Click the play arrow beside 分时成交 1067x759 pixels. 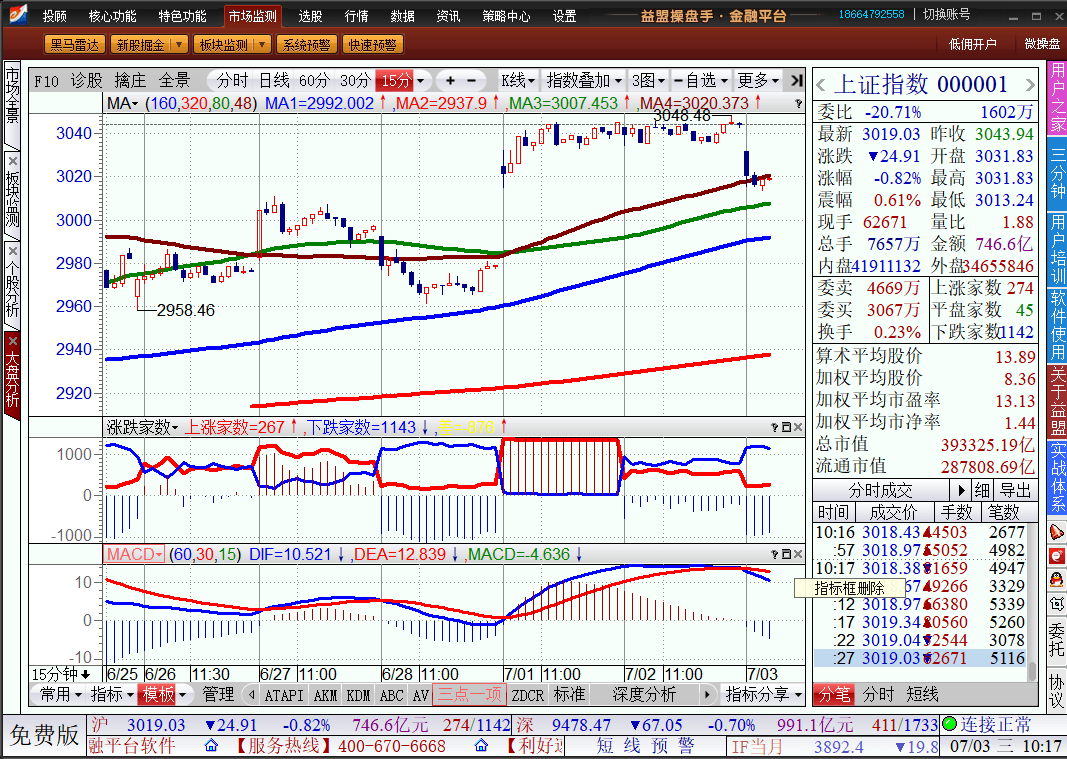(x=961, y=490)
